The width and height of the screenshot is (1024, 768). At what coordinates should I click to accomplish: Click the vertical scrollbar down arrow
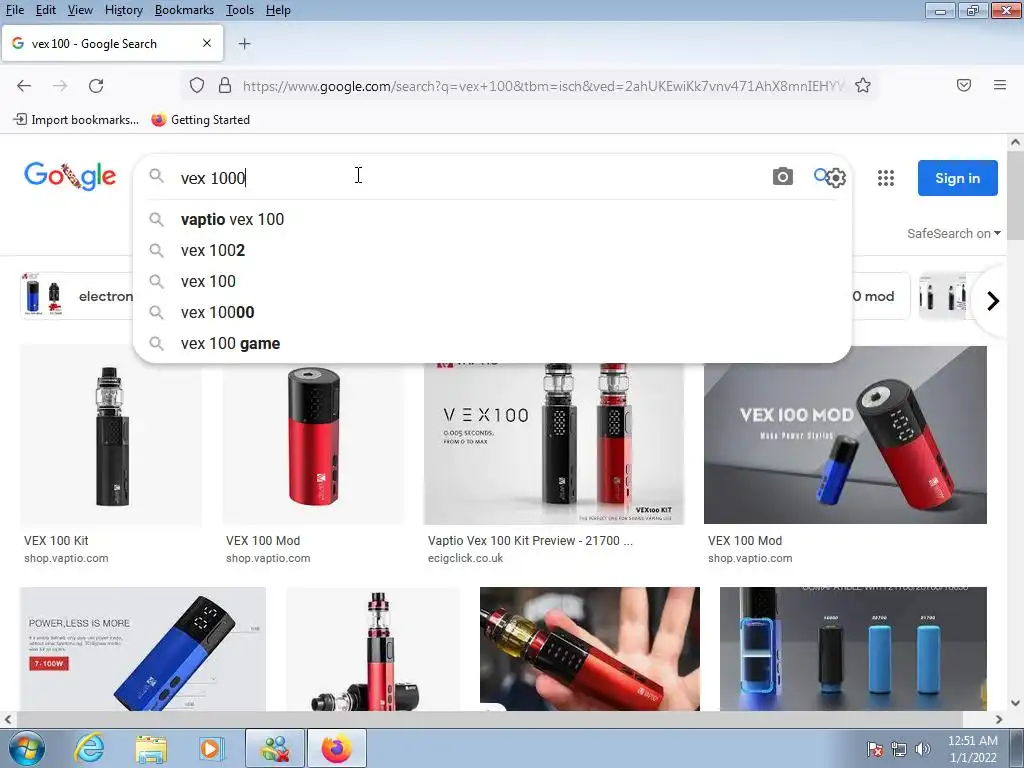click(x=1016, y=703)
